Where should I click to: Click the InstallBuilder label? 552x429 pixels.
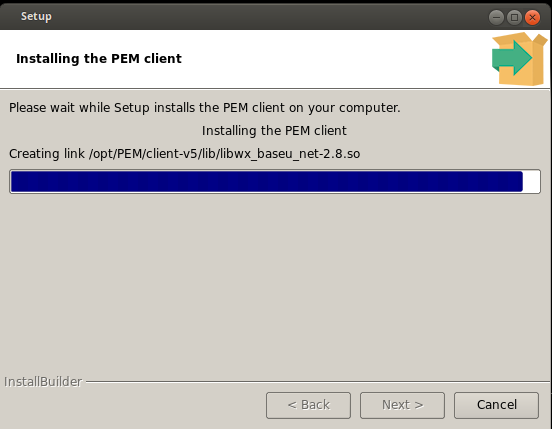43,382
